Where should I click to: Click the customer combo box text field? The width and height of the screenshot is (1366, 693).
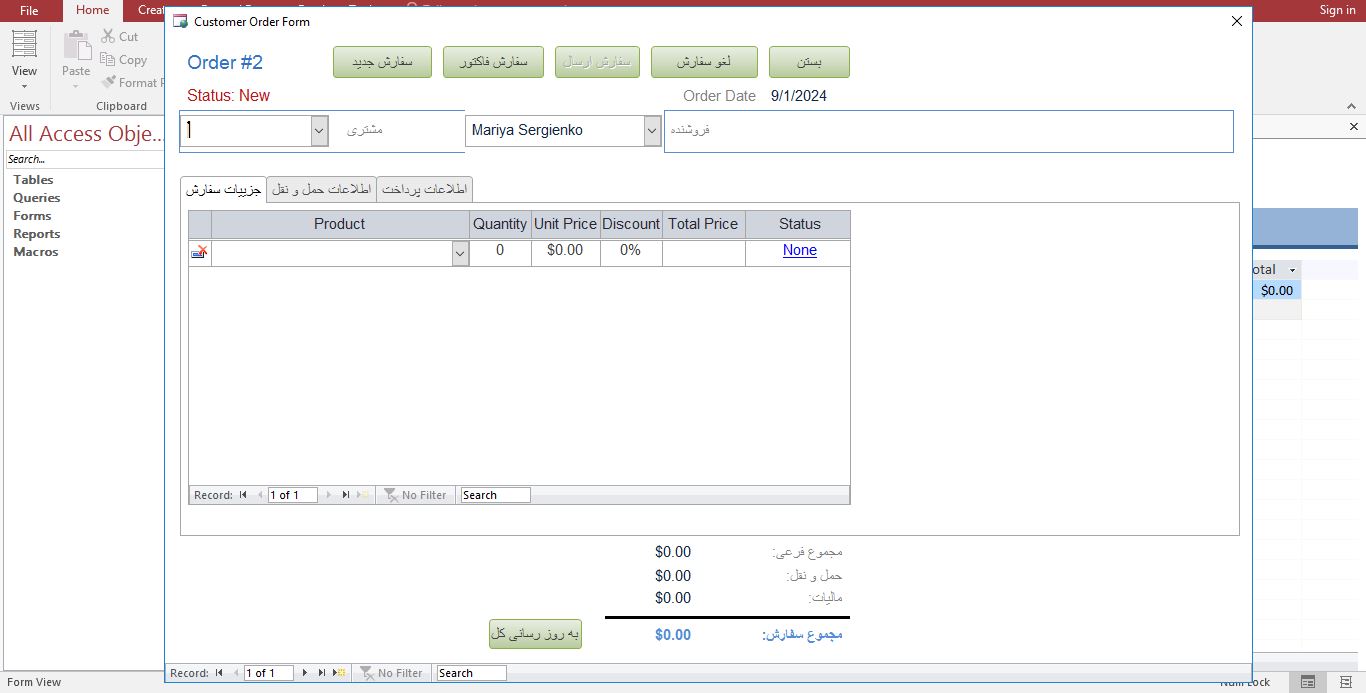(x=246, y=131)
